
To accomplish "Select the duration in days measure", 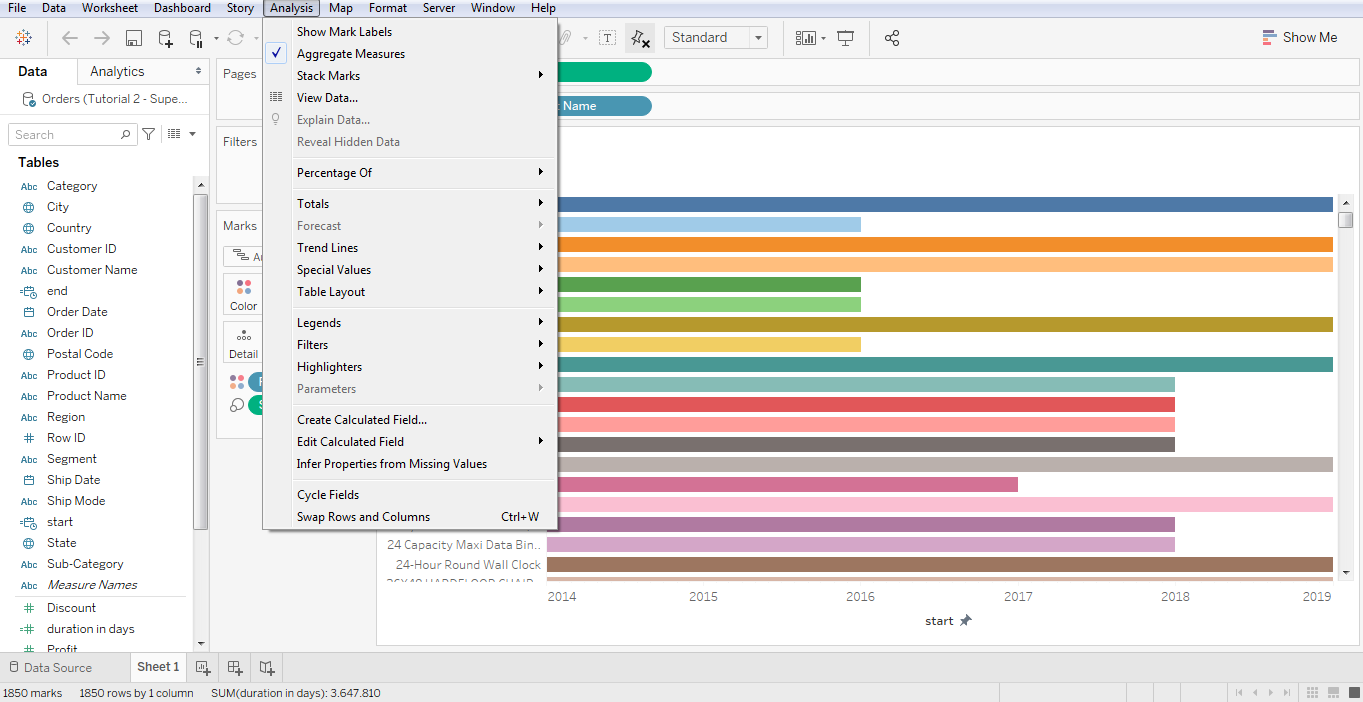I will point(90,629).
